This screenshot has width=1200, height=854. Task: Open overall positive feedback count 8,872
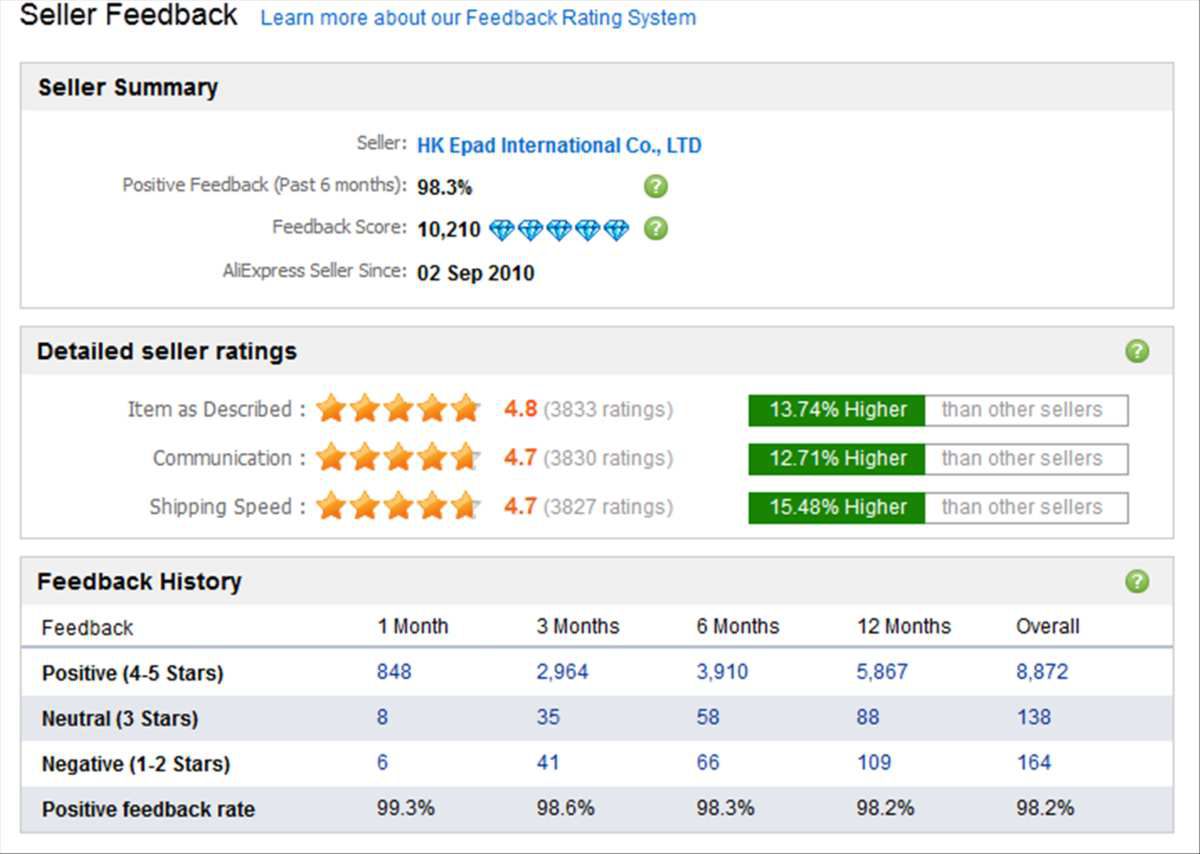1042,672
